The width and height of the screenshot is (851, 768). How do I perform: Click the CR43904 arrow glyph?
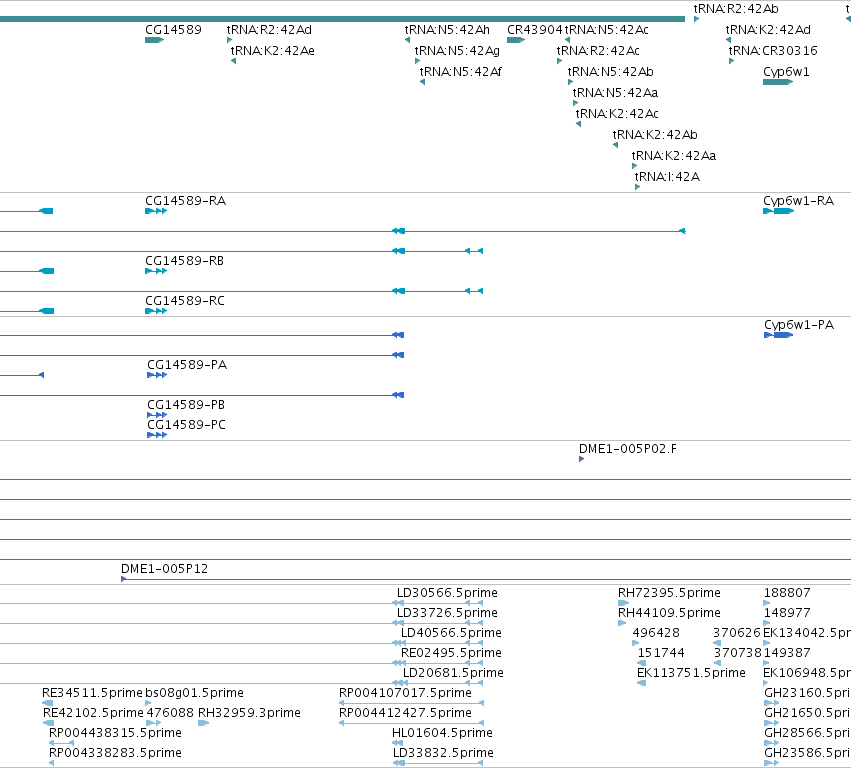click(x=516, y=40)
